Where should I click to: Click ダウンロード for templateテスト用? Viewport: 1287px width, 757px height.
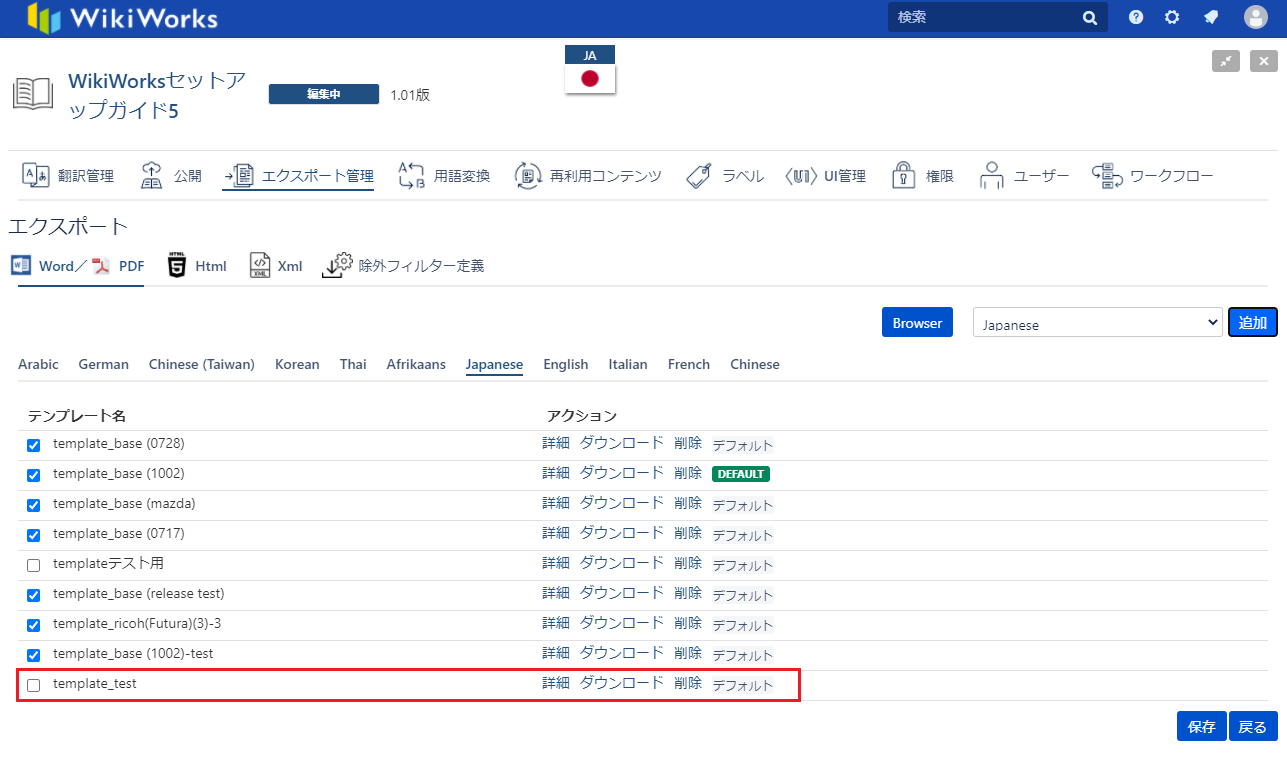[x=622, y=563]
